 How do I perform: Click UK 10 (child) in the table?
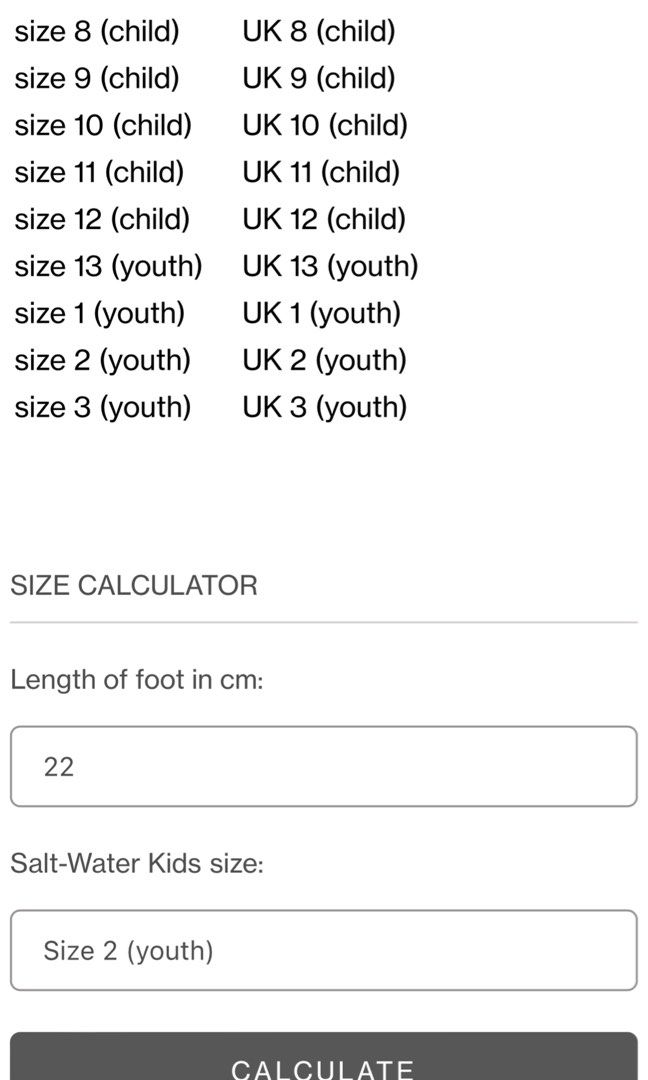325,125
